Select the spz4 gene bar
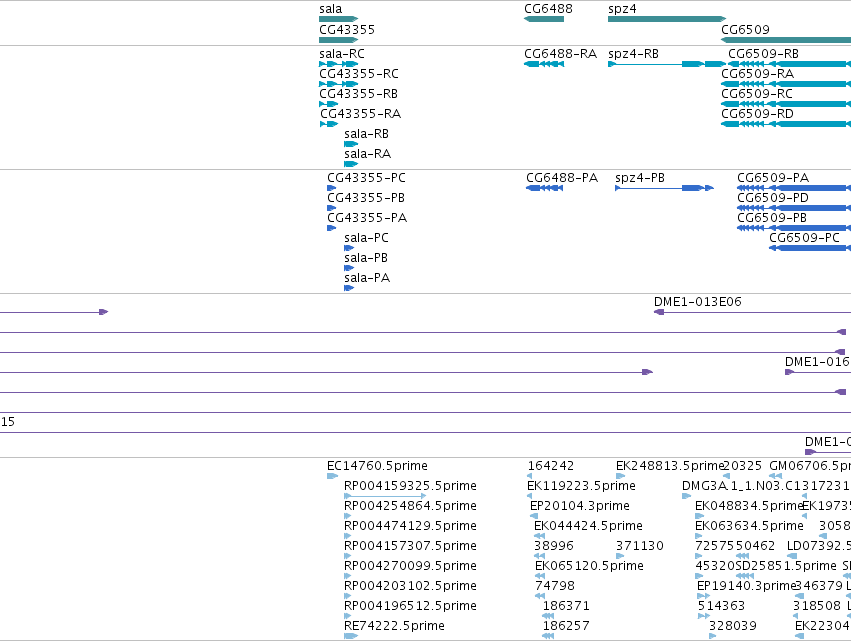Screen dimensions: 851x641 [666, 19]
